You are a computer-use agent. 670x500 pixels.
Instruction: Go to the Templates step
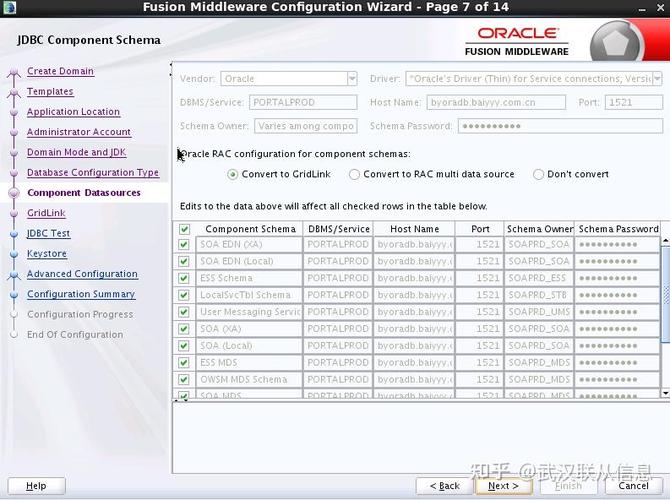click(x=50, y=91)
